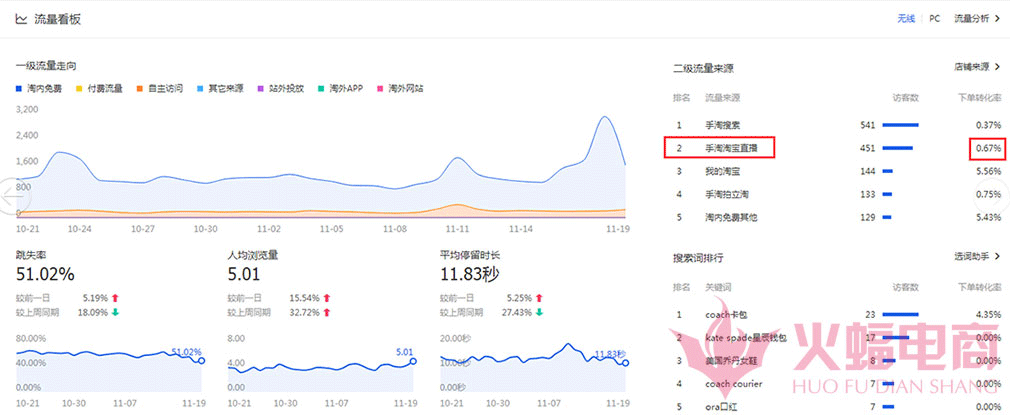This screenshot has width=1010, height=415.
Task: Toggle the 付费流量 legend series
Action: click(81, 88)
